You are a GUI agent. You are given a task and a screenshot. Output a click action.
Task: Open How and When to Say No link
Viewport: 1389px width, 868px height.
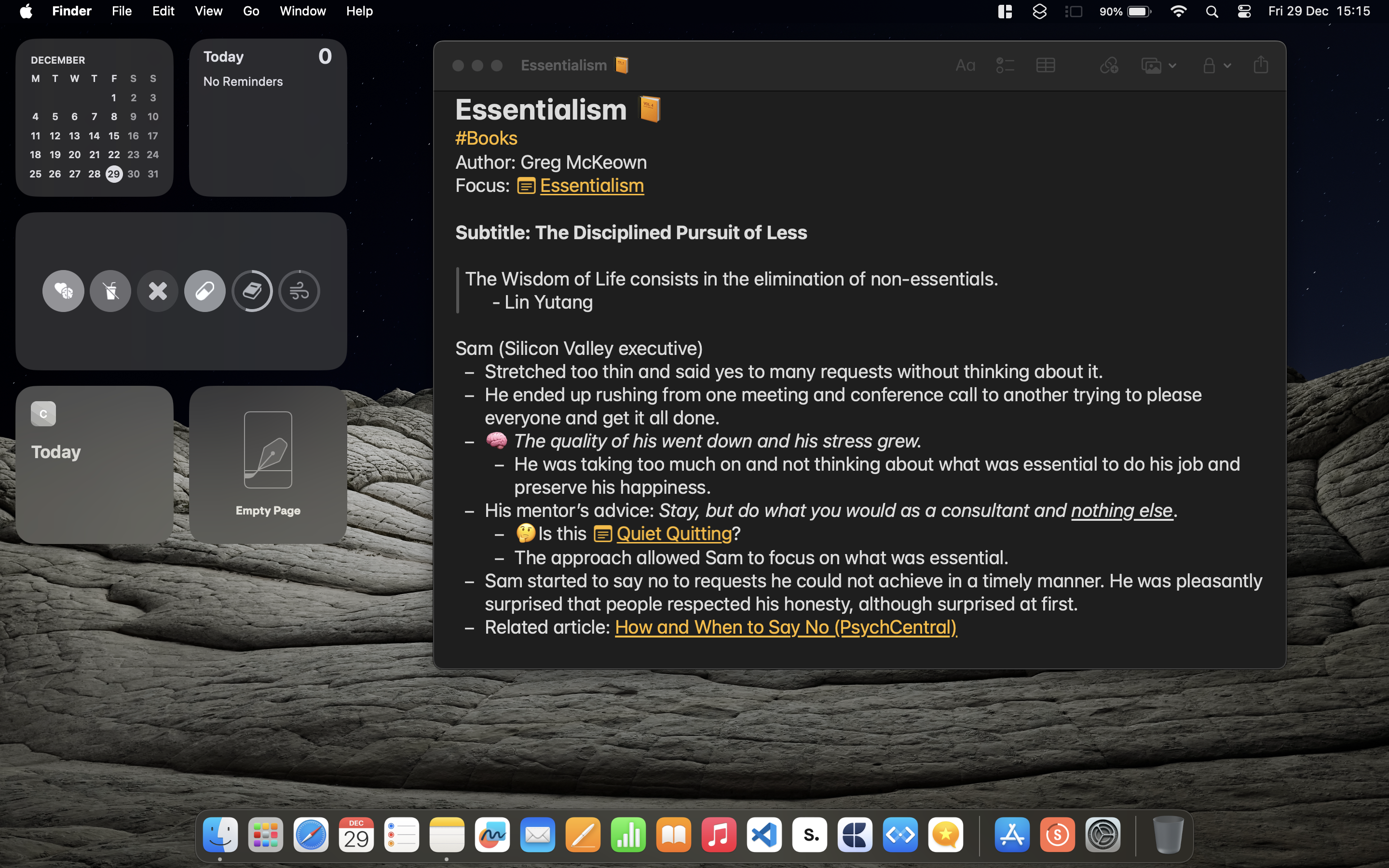click(x=785, y=627)
